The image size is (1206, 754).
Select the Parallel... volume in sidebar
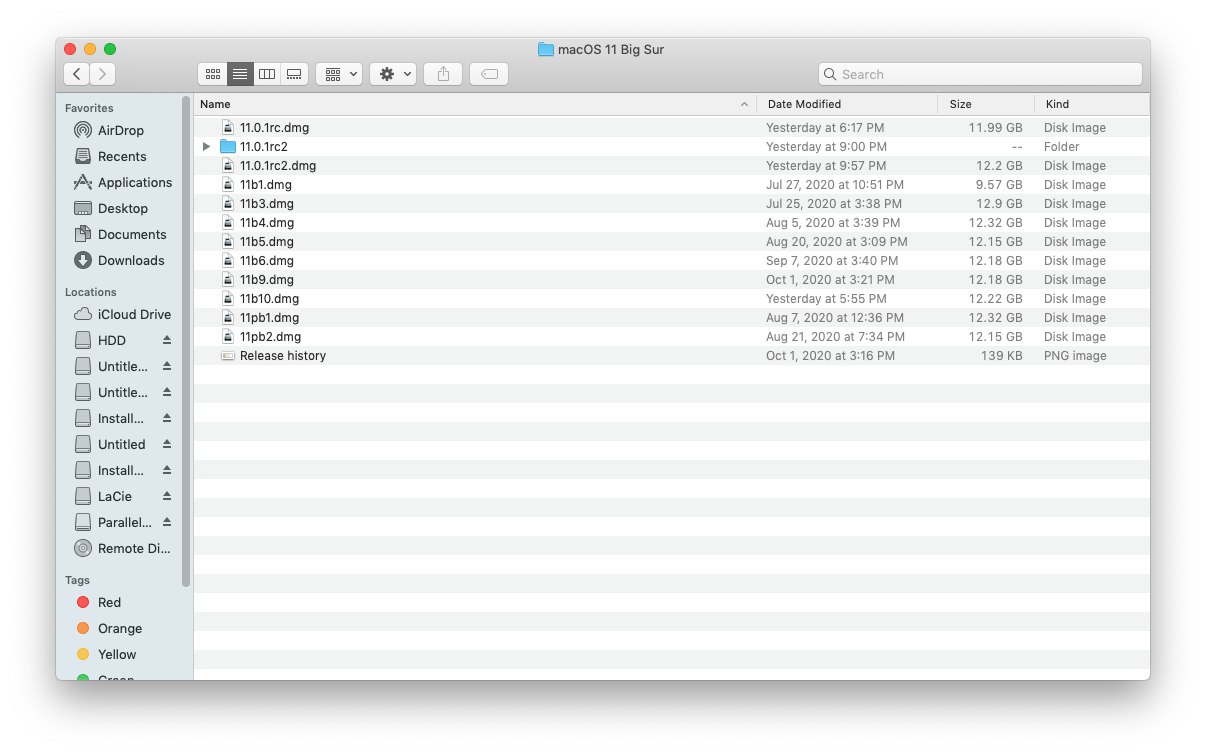[124, 522]
